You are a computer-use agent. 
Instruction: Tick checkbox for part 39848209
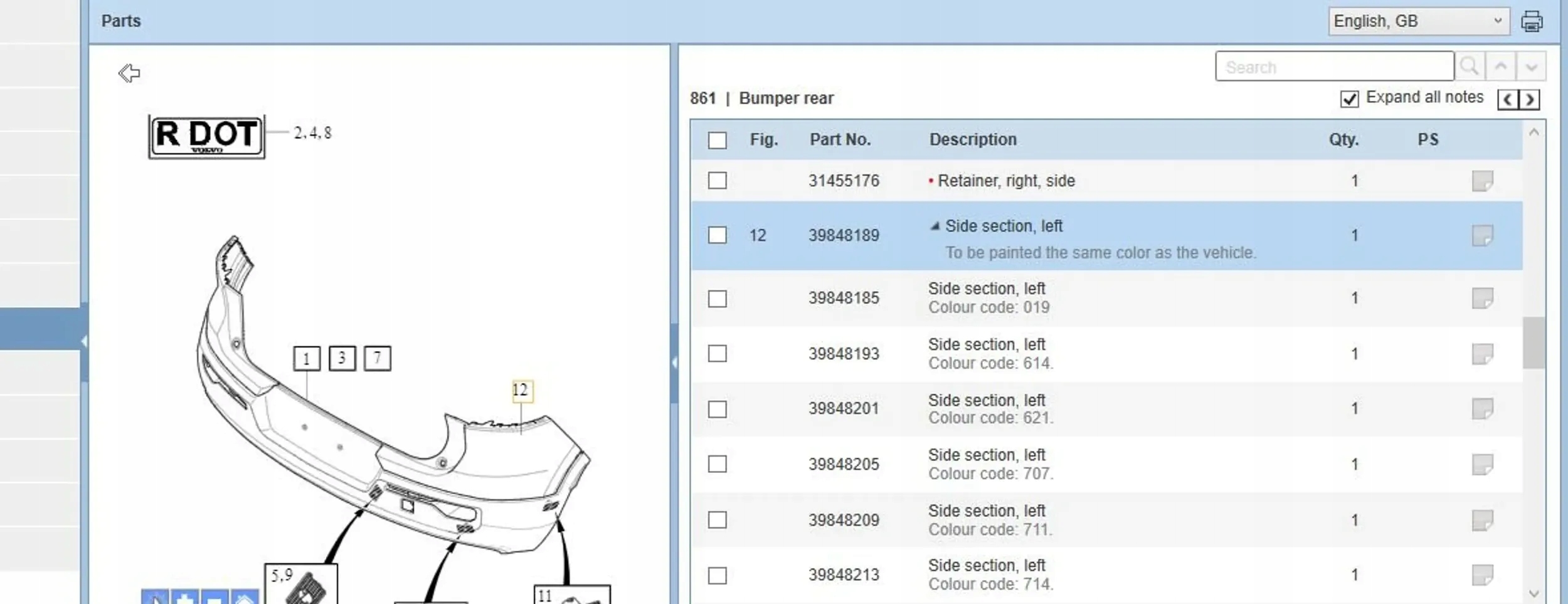(x=717, y=520)
